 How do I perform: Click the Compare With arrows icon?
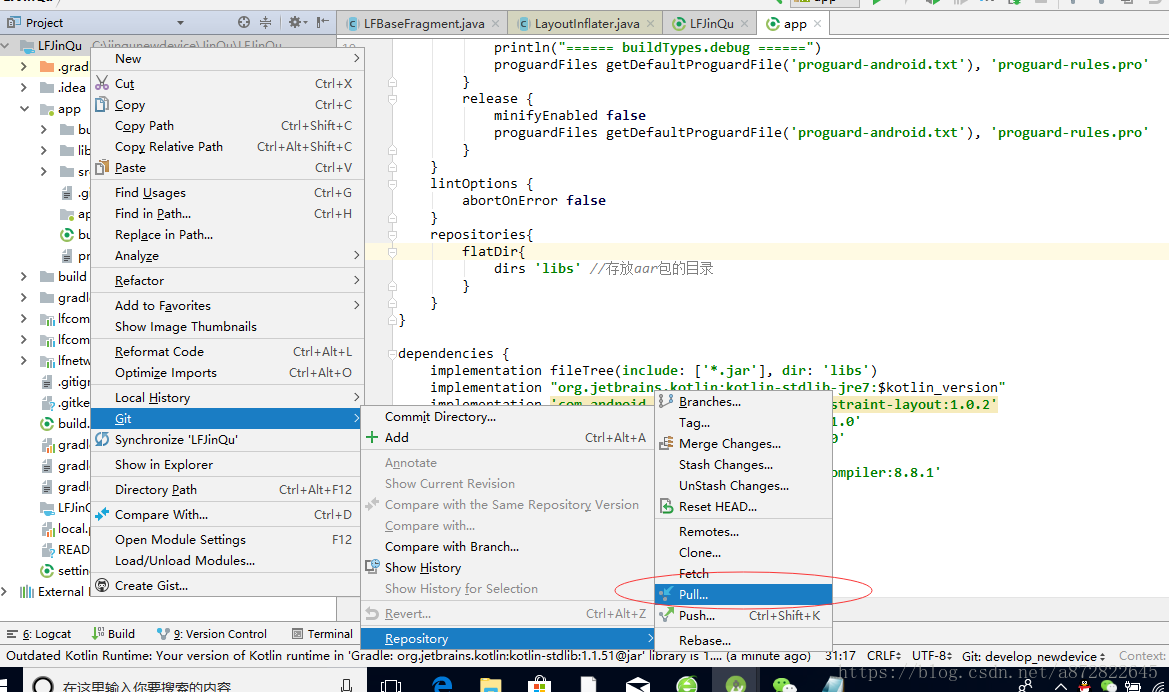point(102,514)
